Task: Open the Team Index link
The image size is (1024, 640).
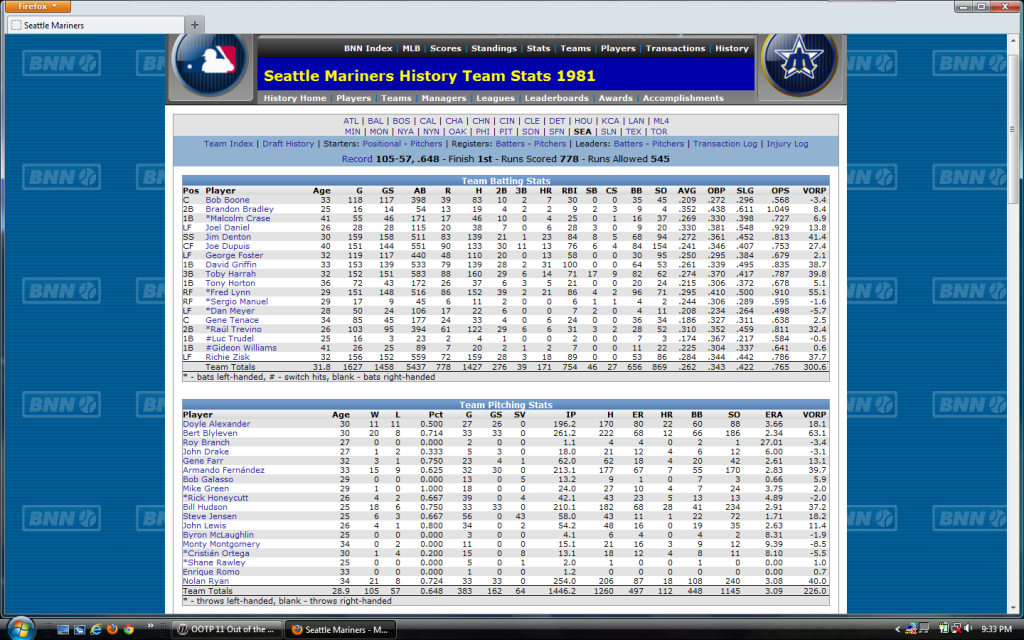Action: pos(228,144)
